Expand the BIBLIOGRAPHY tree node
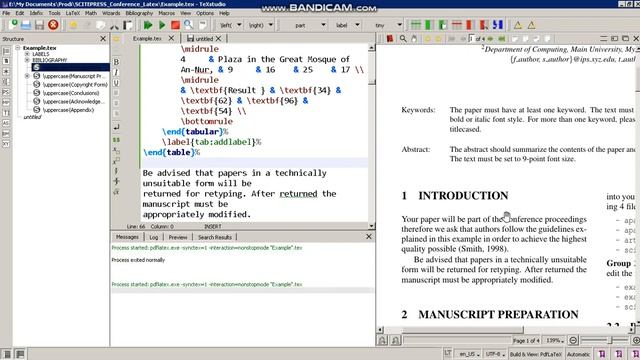640x360 pixels. click(27, 60)
